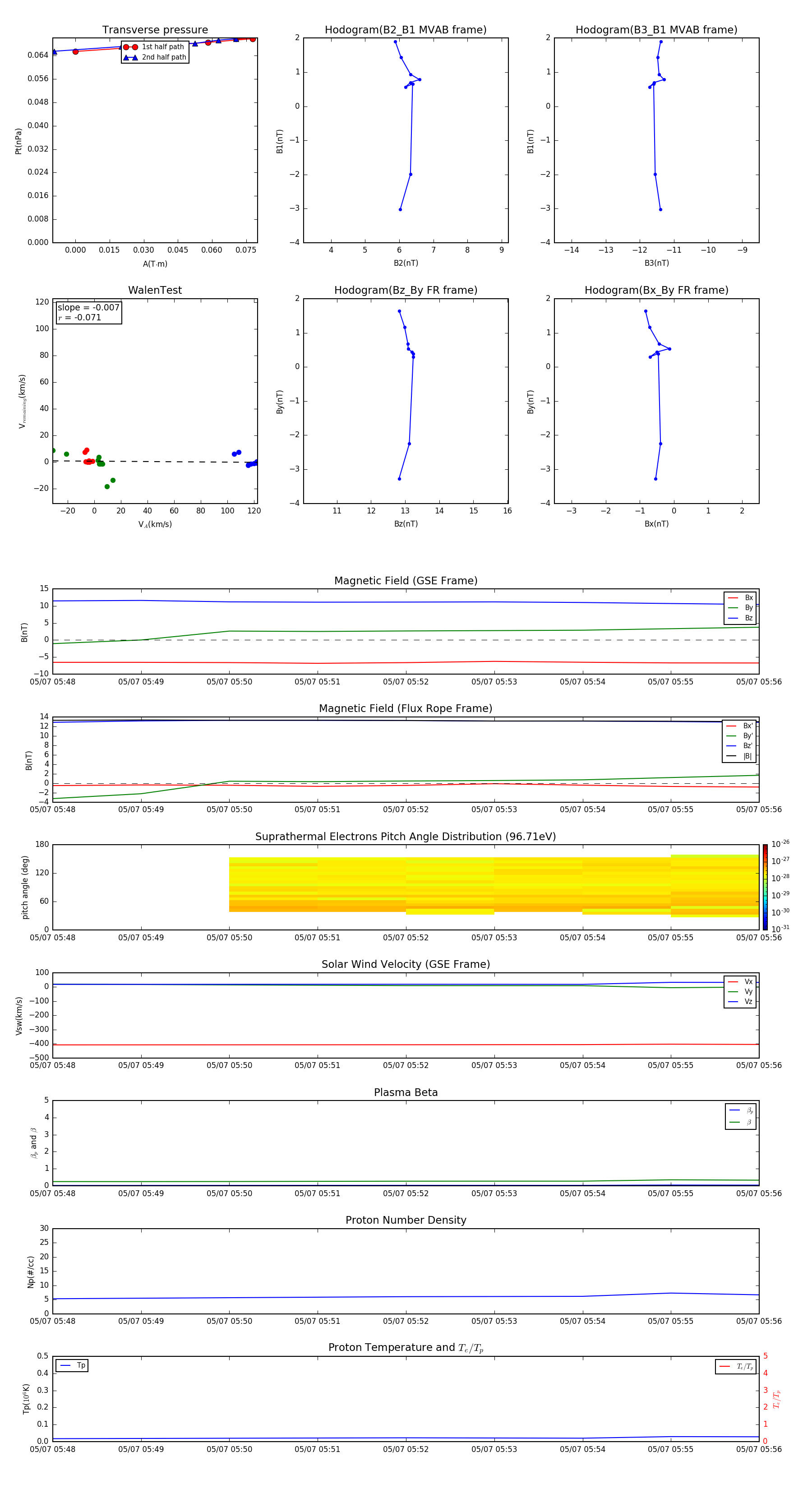Click the 'Pt(nPa)' y-axis label
Screen dimensions: 812x1489
18,141
